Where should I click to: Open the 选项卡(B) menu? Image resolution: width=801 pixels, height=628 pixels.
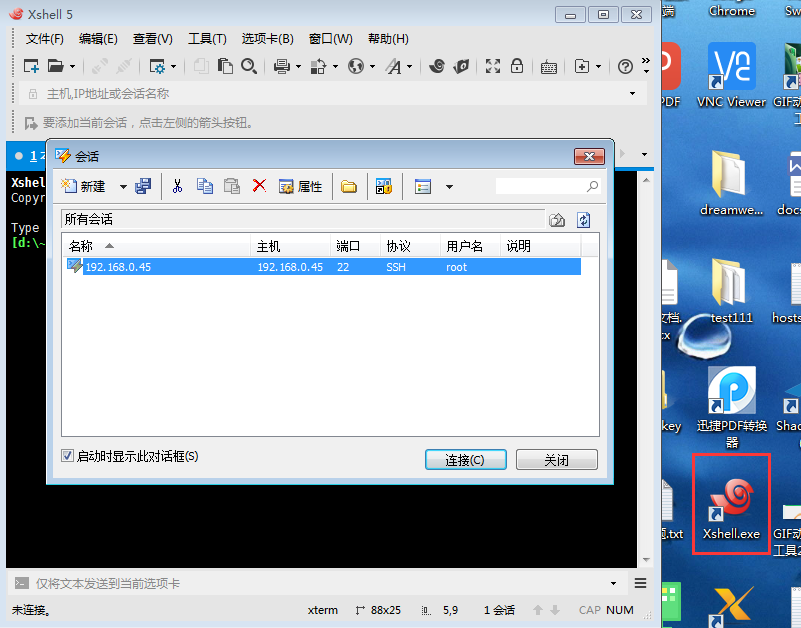[268, 39]
